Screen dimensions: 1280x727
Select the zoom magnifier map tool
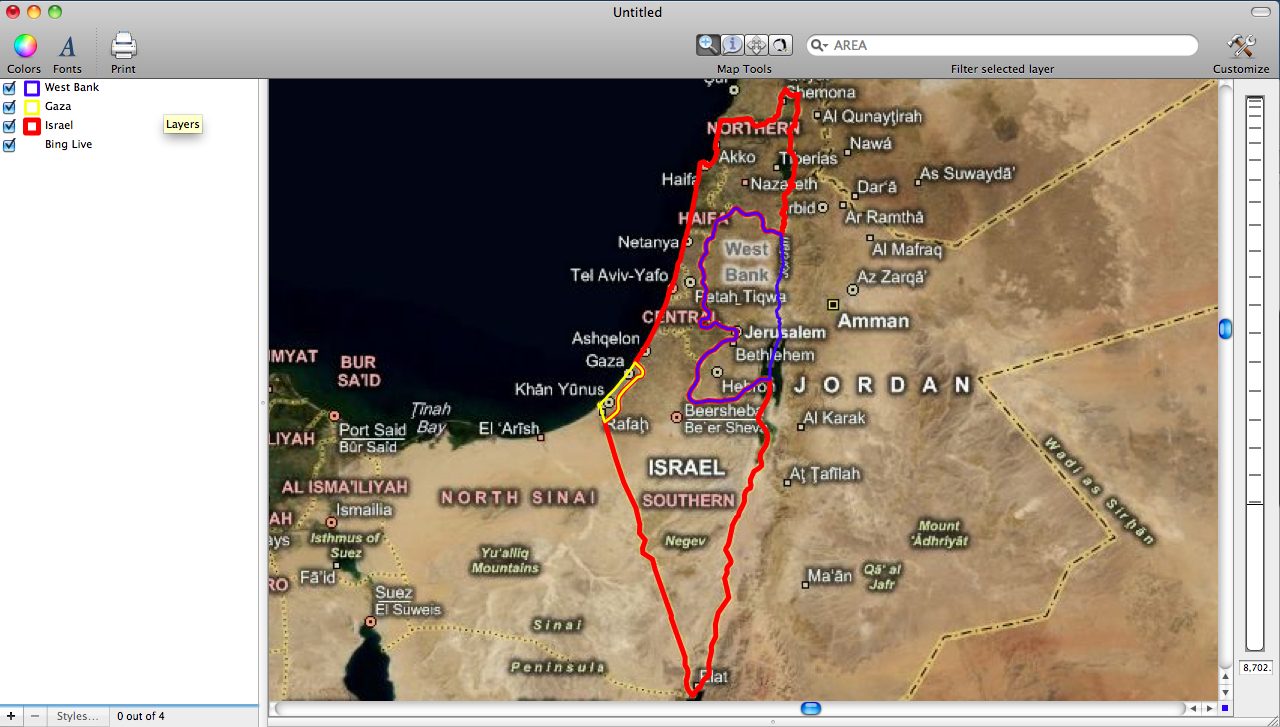point(708,45)
